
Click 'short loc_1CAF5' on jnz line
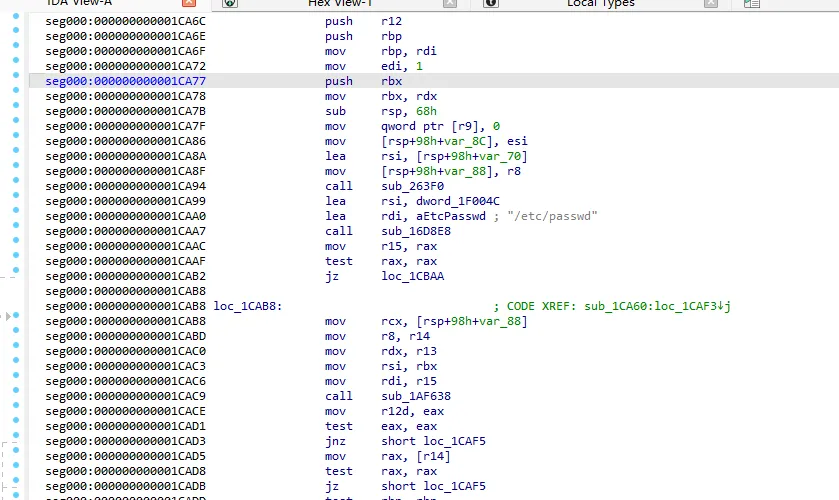point(433,441)
